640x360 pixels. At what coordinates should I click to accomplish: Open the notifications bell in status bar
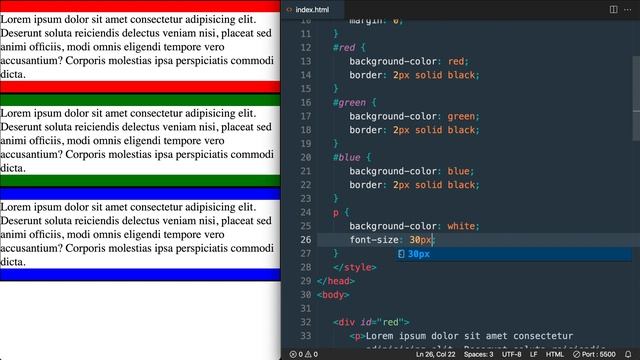pyautogui.click(x=628, y=354)
